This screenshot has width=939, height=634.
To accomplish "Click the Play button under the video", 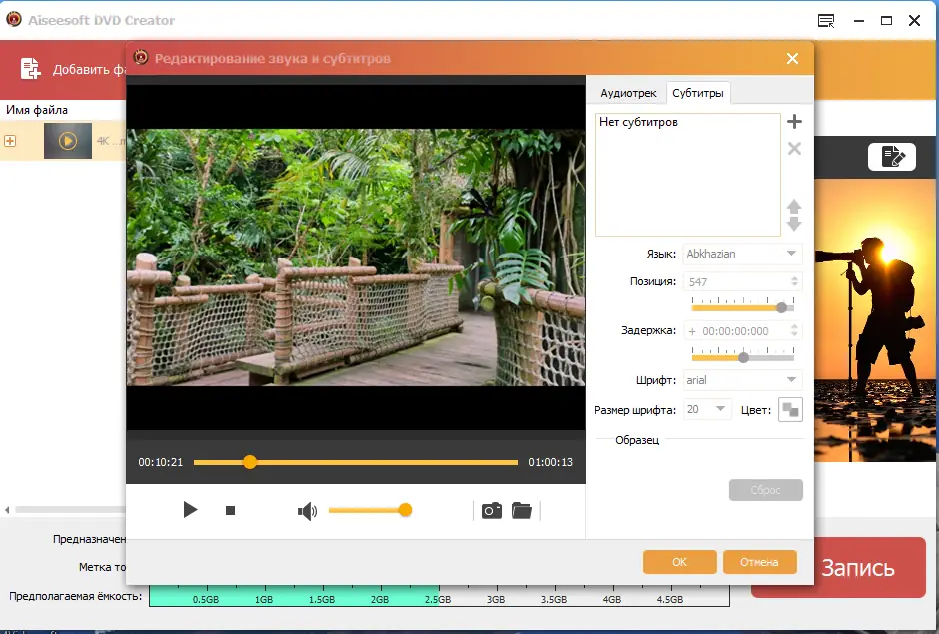I will pyautogui.click(x=190, y=510).
